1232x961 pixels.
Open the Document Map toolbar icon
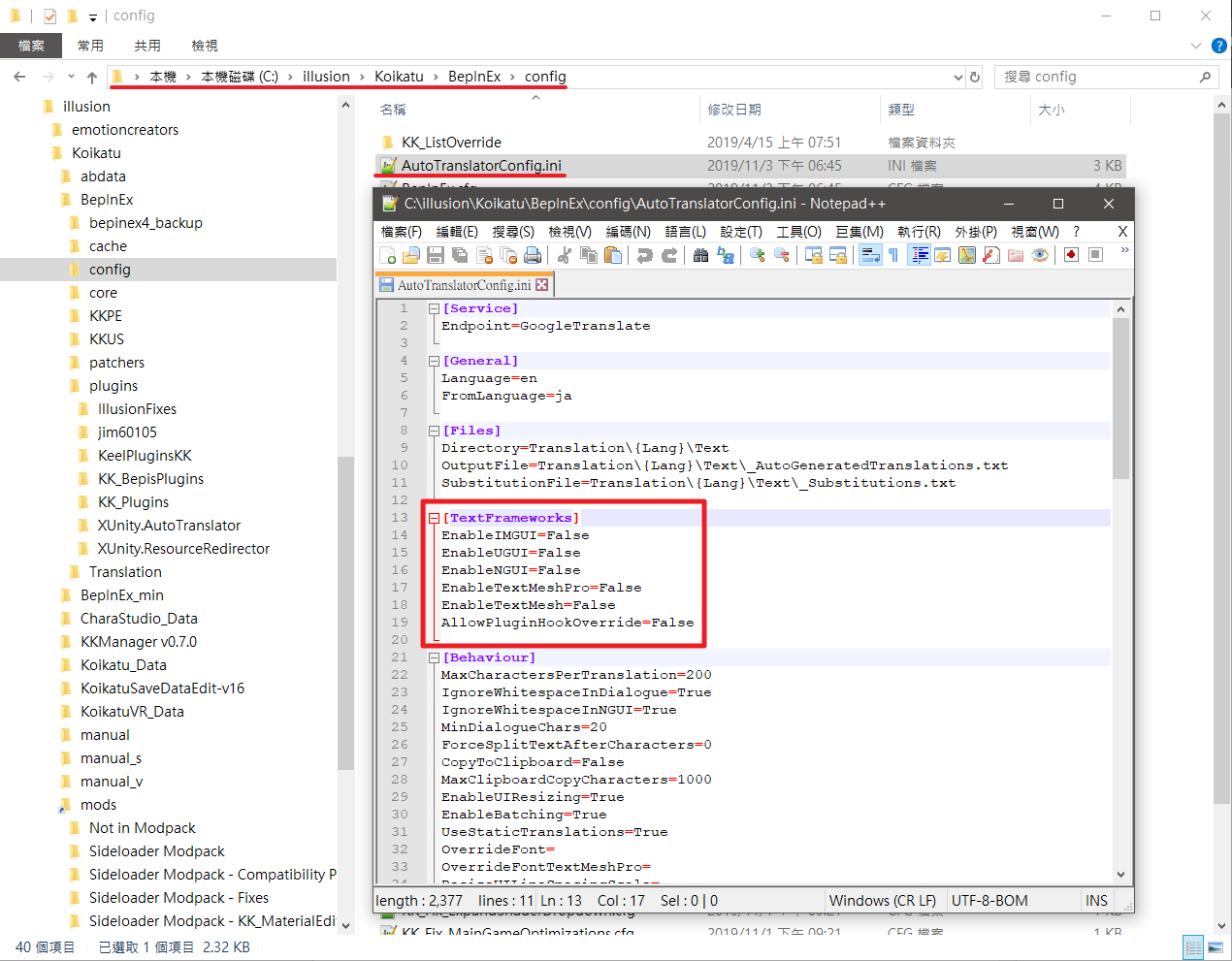click(967, 255)
